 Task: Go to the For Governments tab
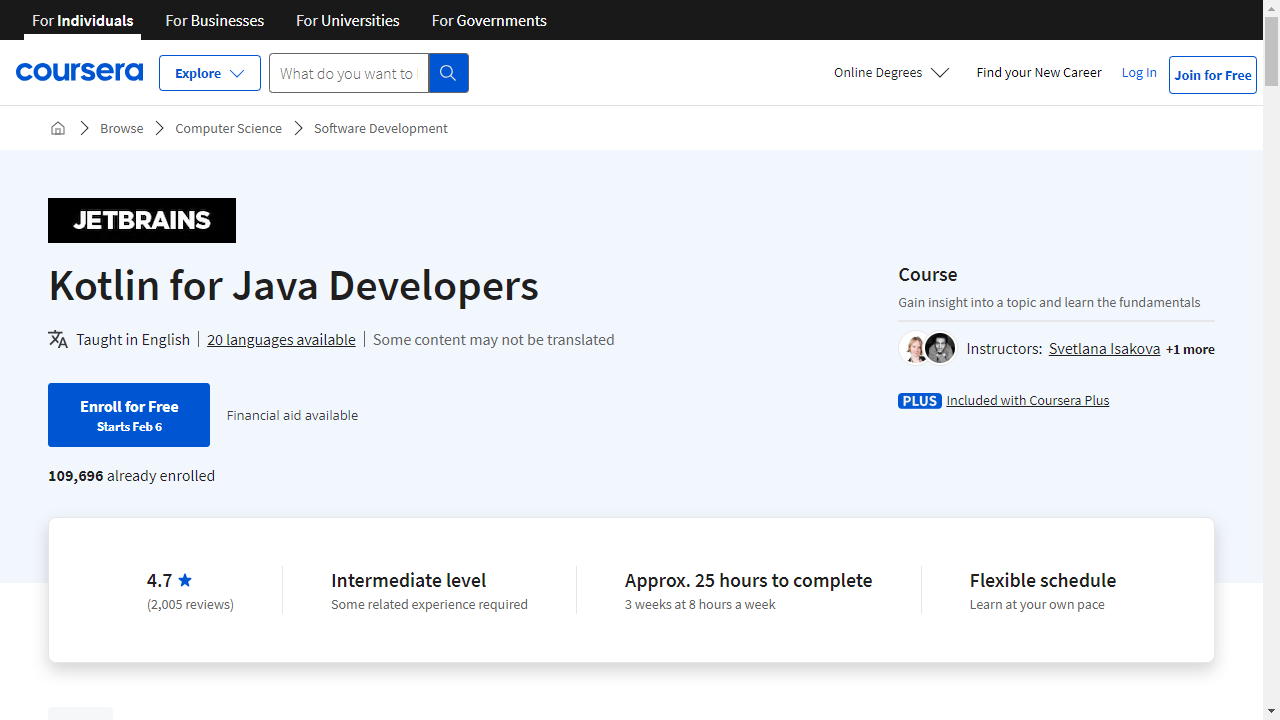tap(489, 20)
